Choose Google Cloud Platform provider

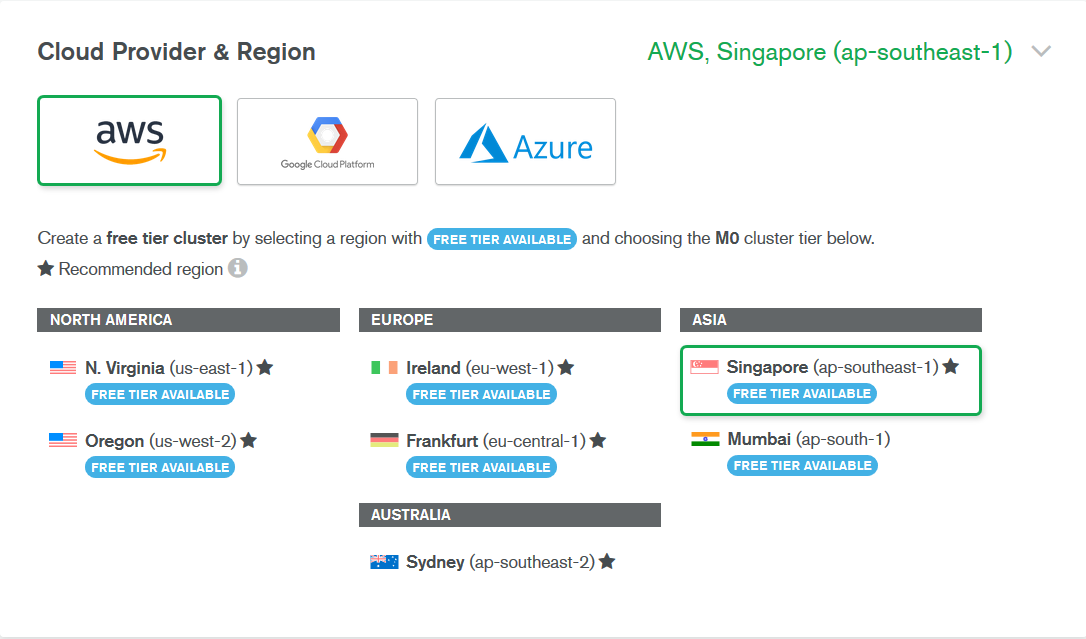click(328, 141)
